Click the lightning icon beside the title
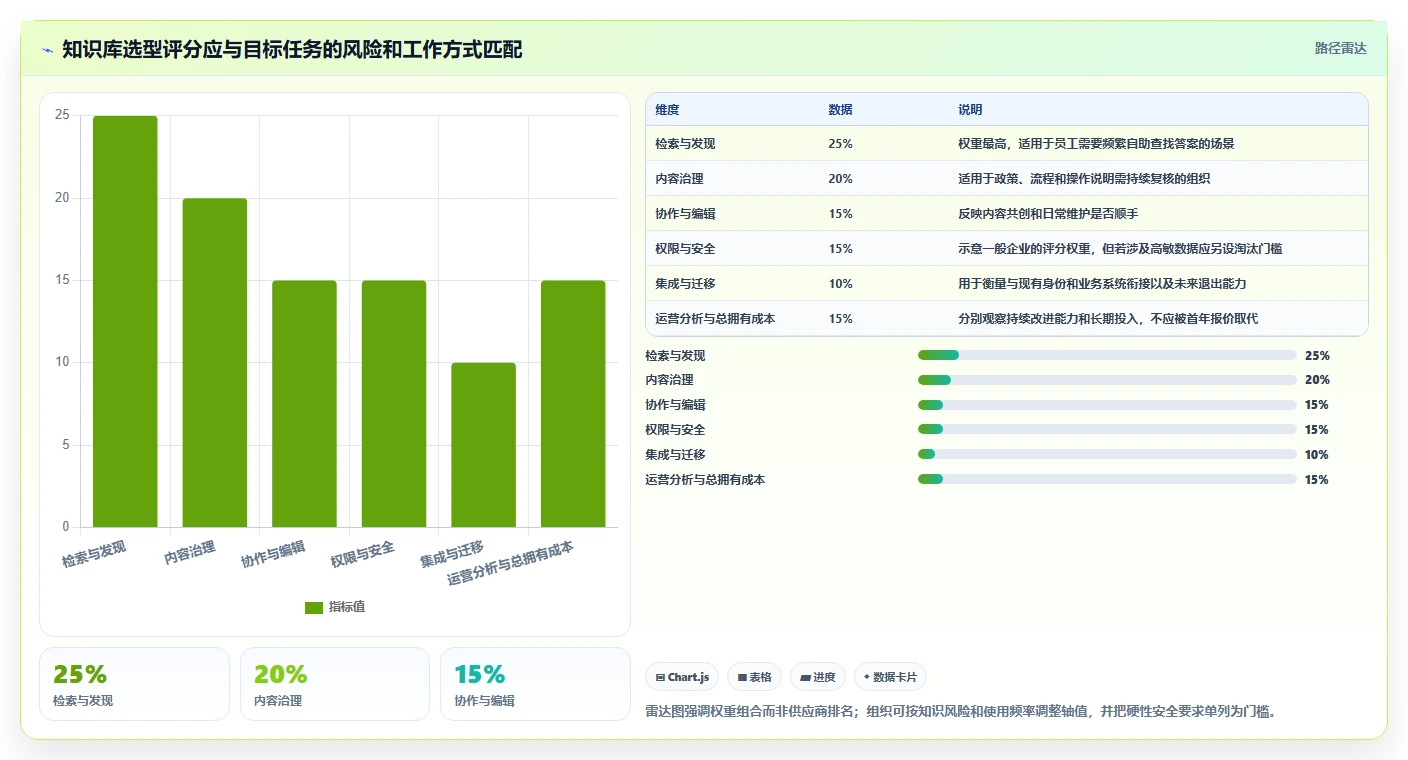This screenshot has height=760, width=1408. coord(47,50)
